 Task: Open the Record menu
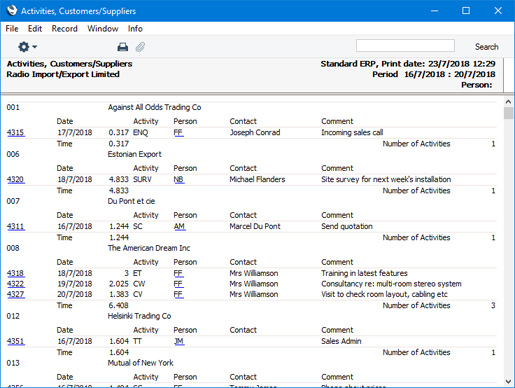pos(64,29)
